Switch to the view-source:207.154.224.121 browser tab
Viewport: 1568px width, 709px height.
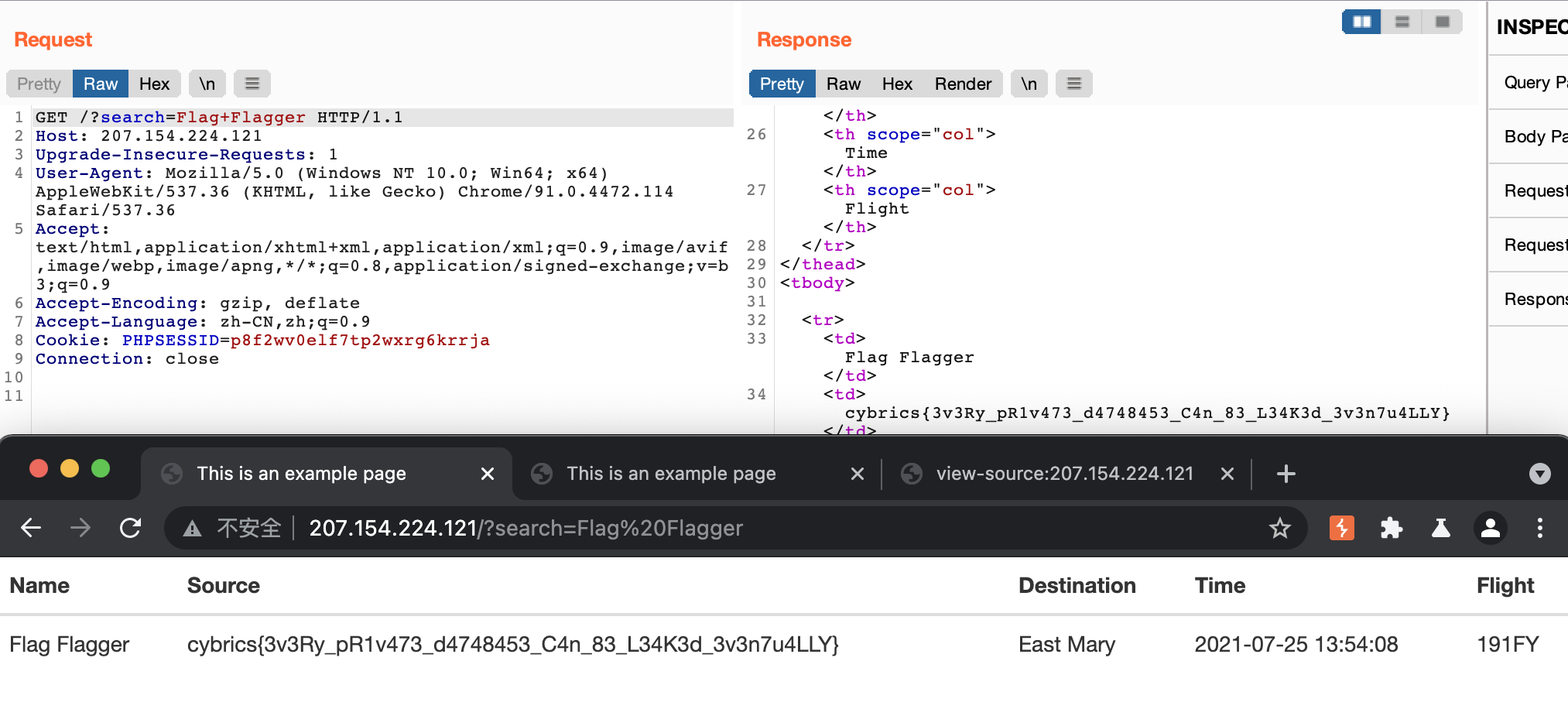click(x=1064, y=474)
